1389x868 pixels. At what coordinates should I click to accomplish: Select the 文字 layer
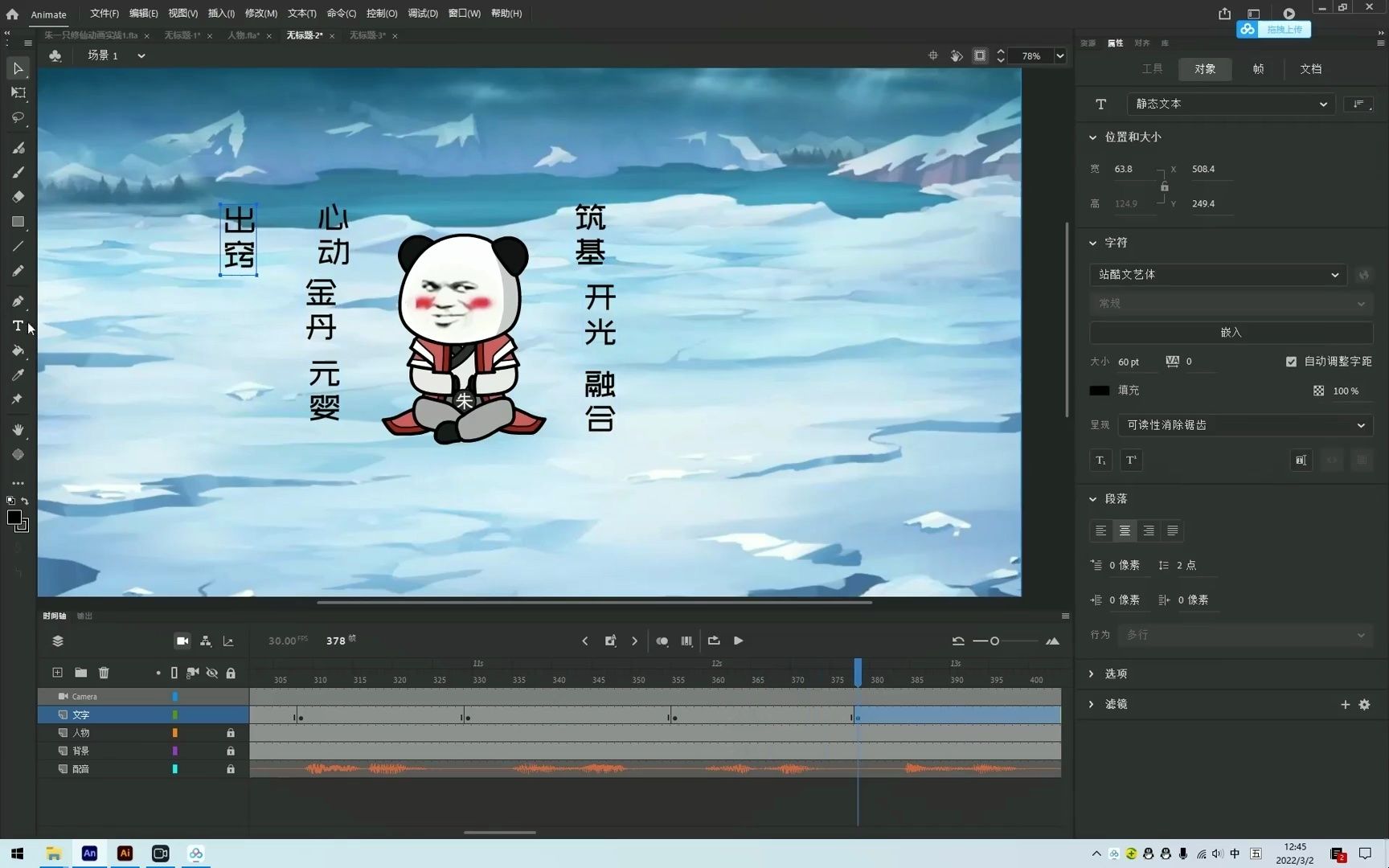pyautogui.click(x=143, y=714)
